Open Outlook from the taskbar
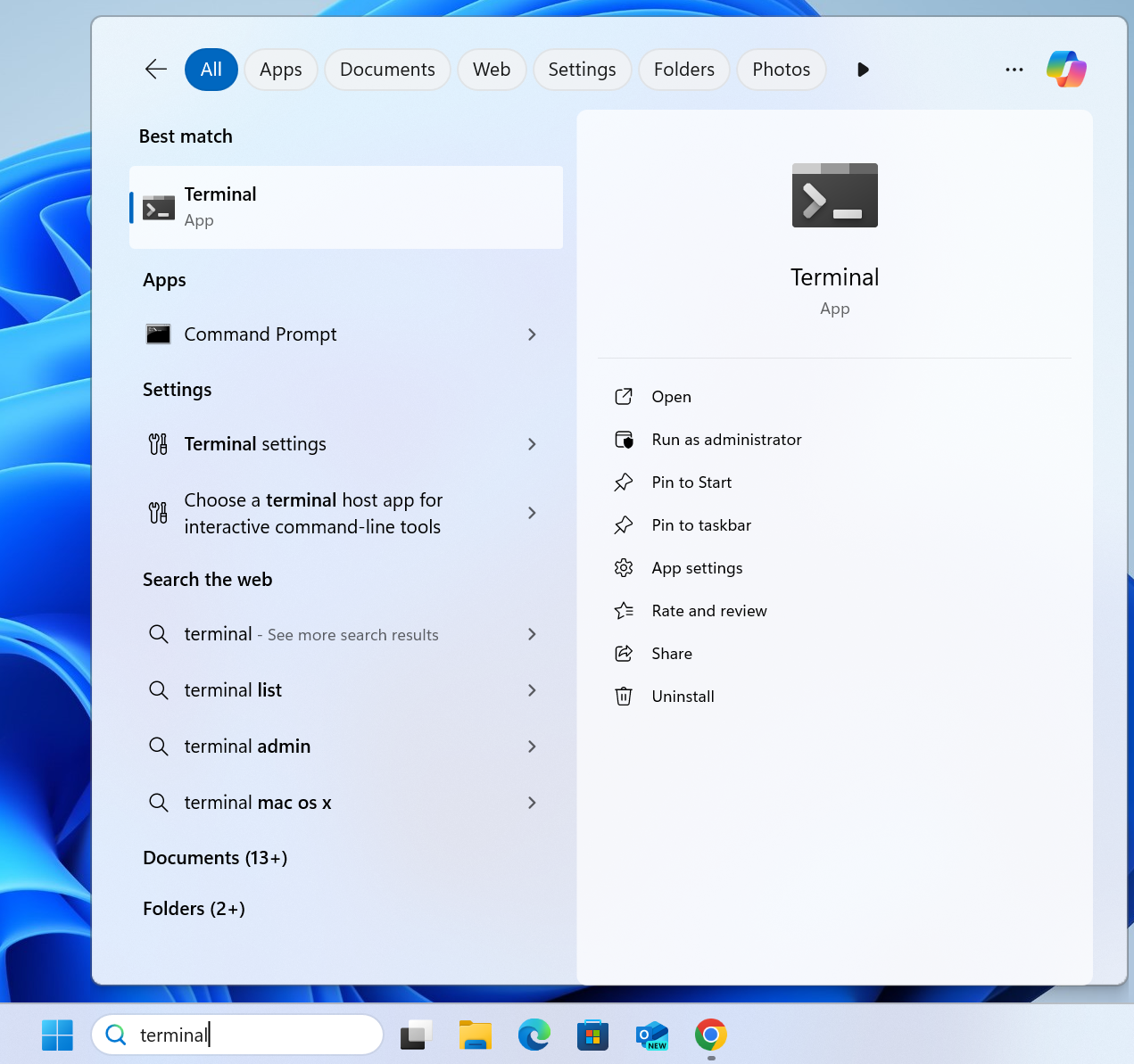The height and width of the screenshot is (1064, 1134). [651, 1035]
